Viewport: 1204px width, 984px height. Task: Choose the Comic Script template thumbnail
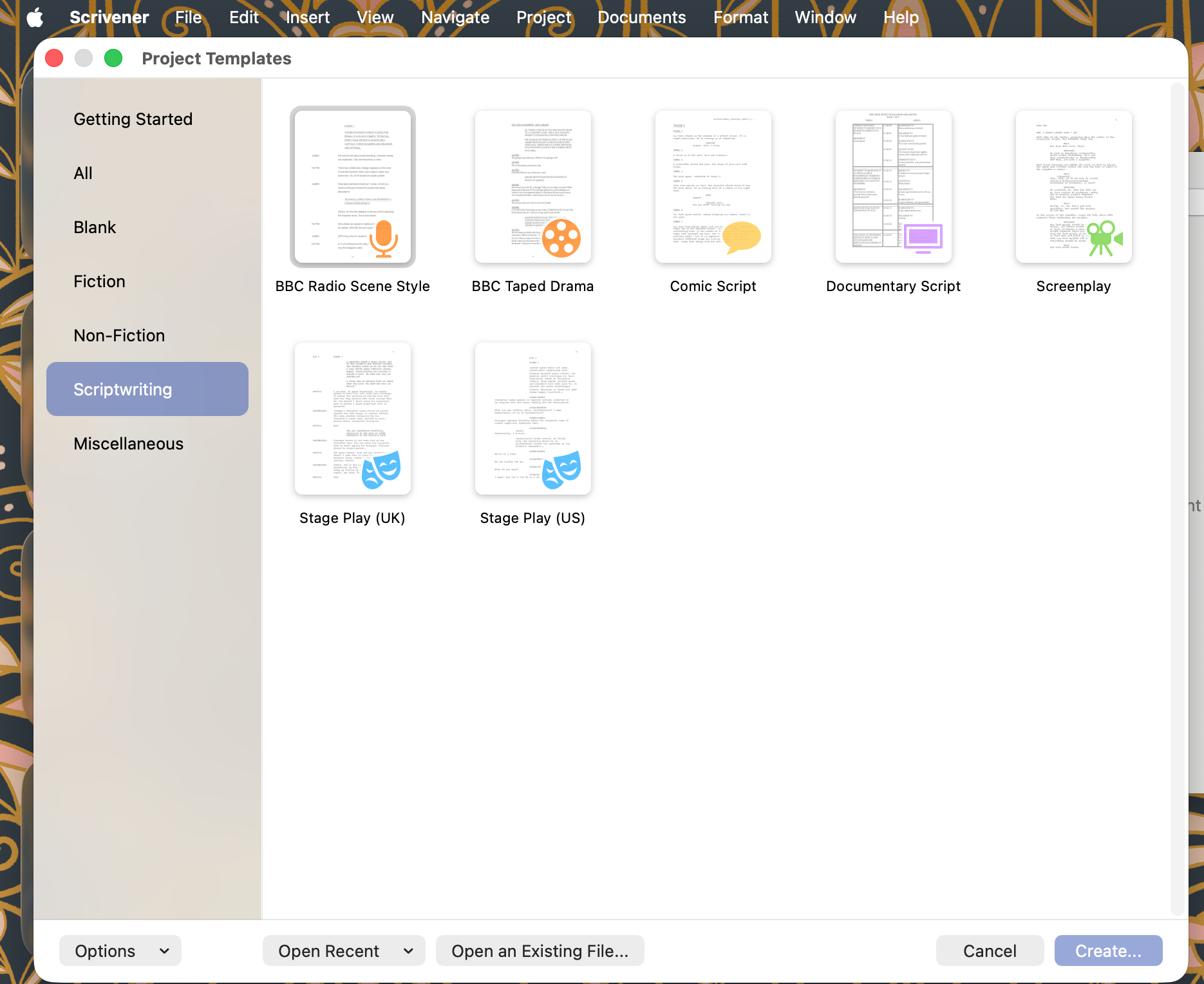(x=713, y=187)
